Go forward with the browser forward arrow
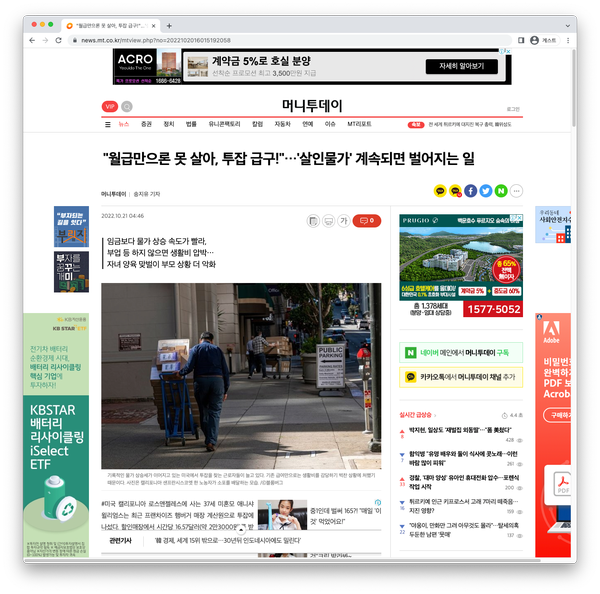 click(45, 40)
